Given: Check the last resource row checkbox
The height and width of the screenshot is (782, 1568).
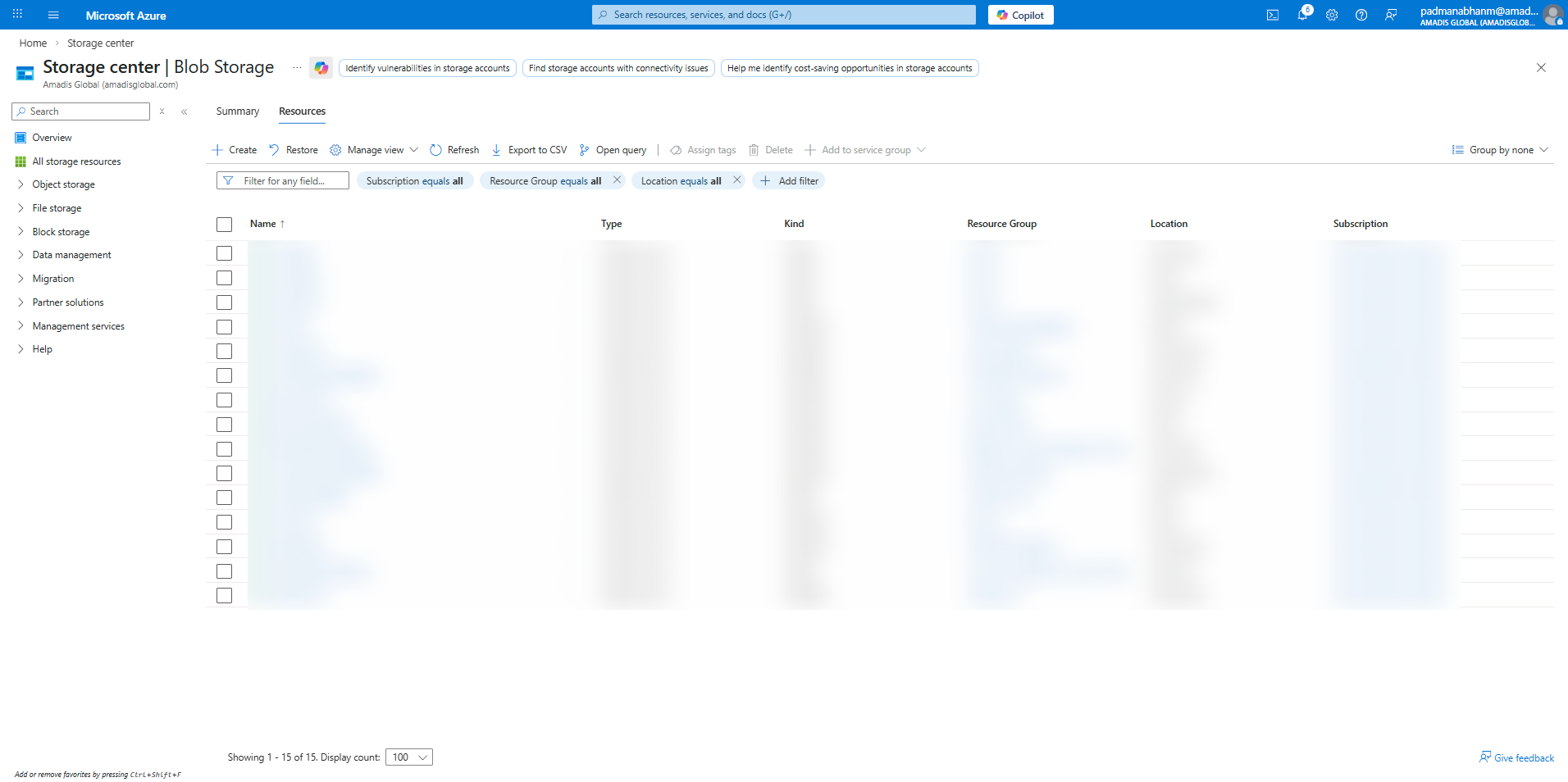Looking at the screenshot, I should click(x=224, y=596).
